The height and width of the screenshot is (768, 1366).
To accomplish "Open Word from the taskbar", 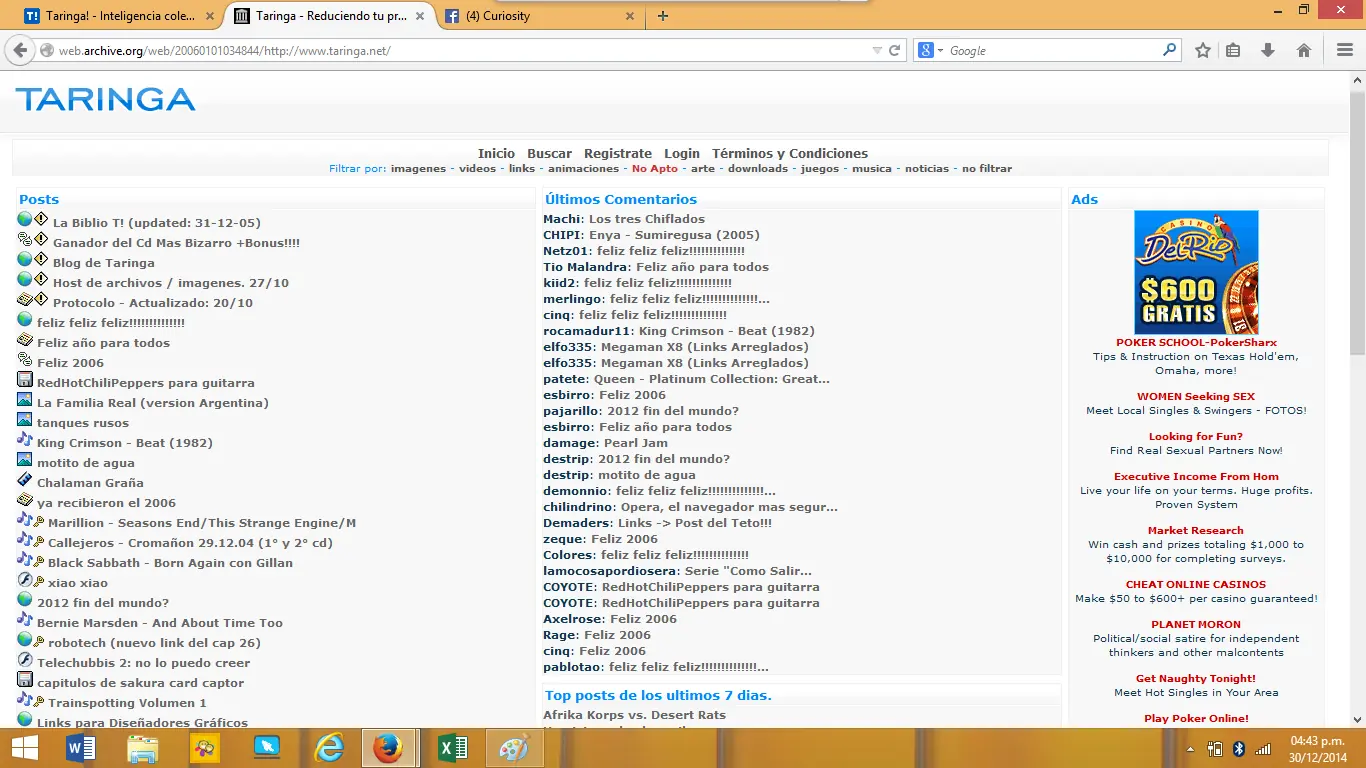I will tap(81, 748).
